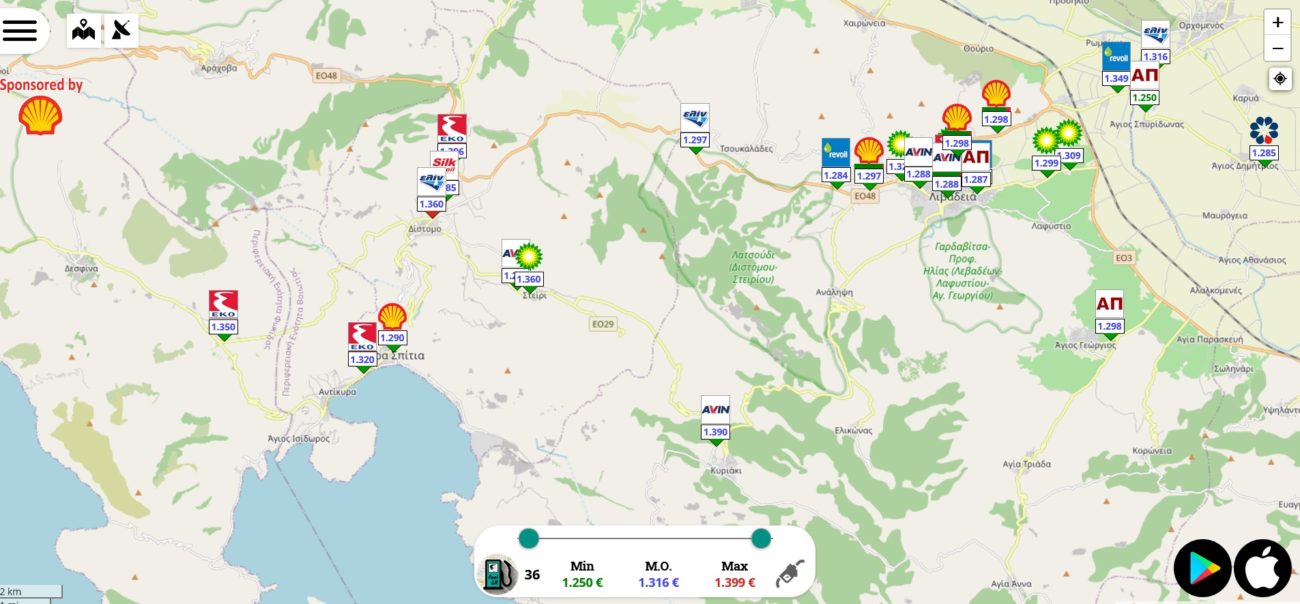
Task: Select the BP station priced 1.309
Action: point(1069,142)
